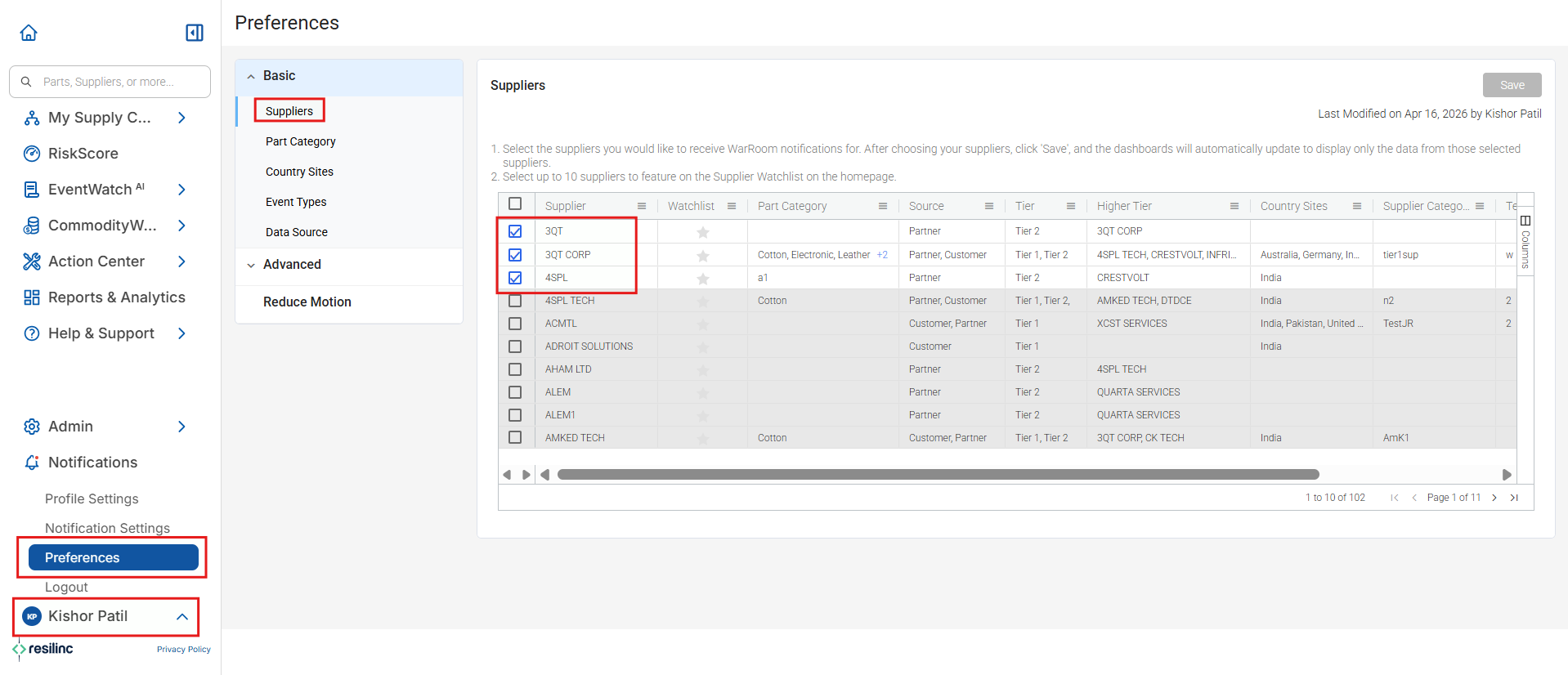Check the ACMTL supplier checkbox
Screen dimensions: 1568x675
[515, 324]
